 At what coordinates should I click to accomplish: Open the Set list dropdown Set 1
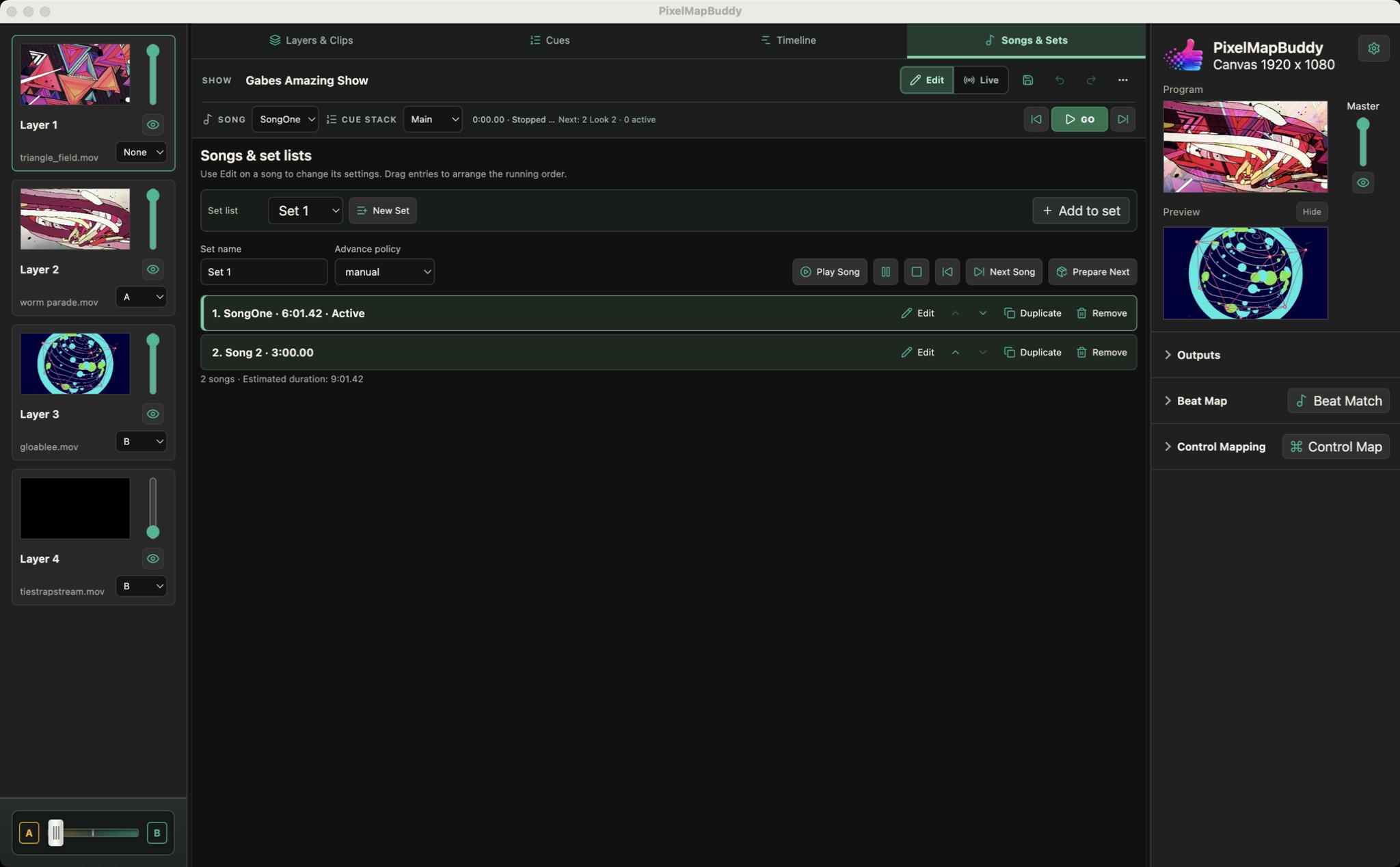click(x=306, y=211)
